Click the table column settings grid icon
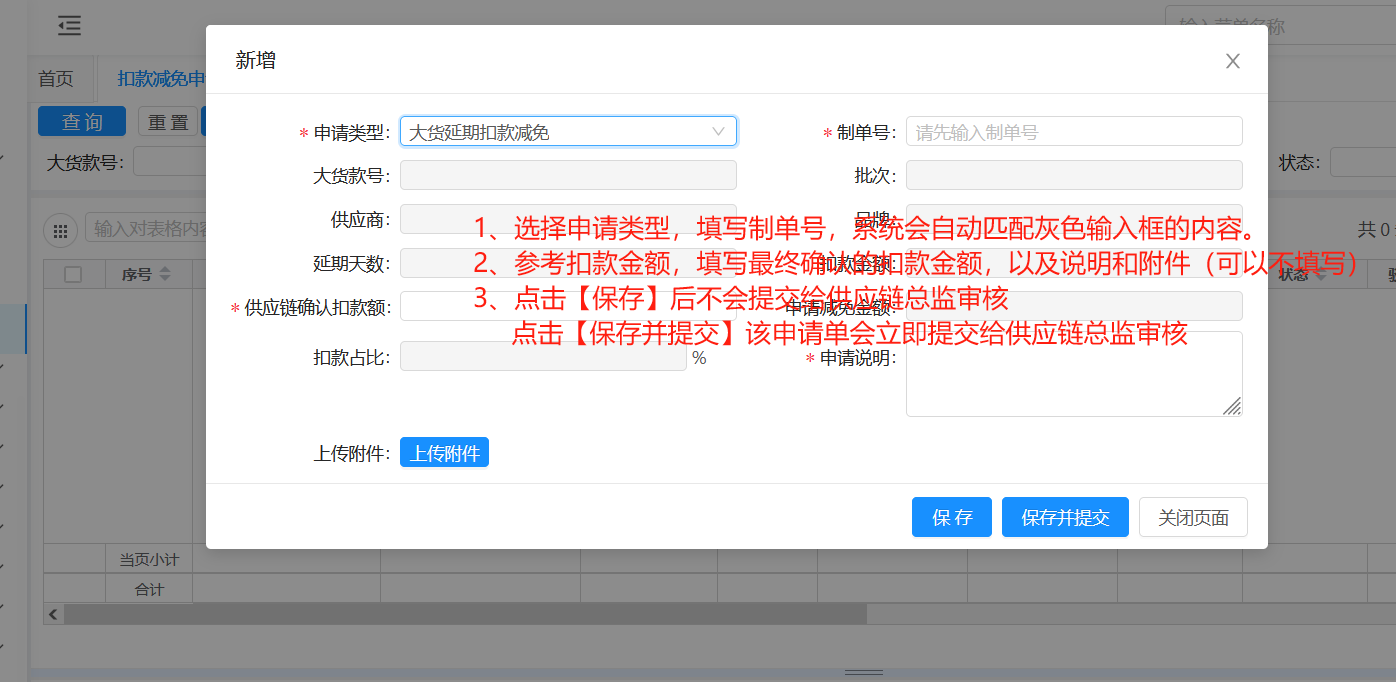The image size is (1396, 682). tap(61, 230)
